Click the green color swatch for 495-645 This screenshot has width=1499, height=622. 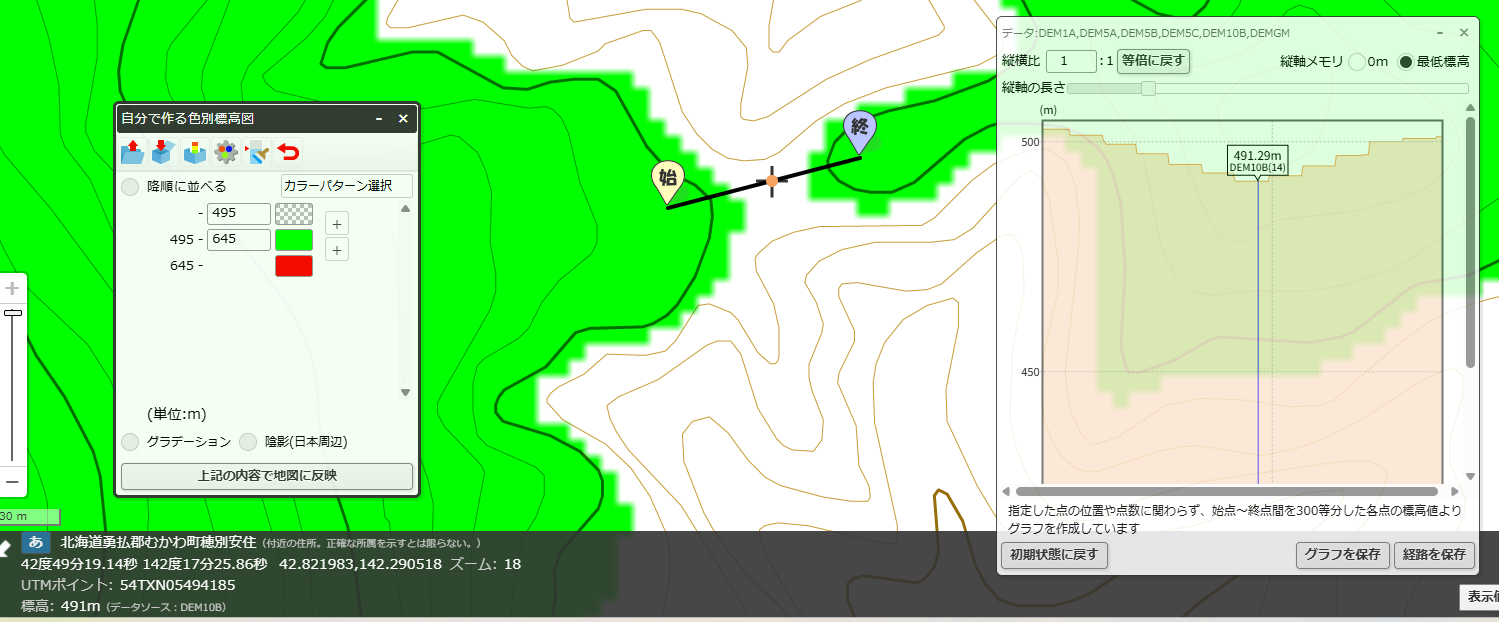pyautogui.click(x=294, y=240)
